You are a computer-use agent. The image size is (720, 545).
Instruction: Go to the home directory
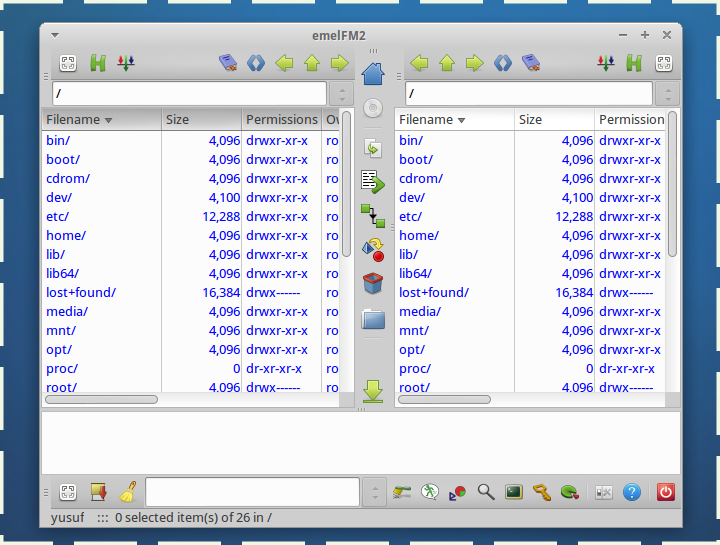(373, 74)
